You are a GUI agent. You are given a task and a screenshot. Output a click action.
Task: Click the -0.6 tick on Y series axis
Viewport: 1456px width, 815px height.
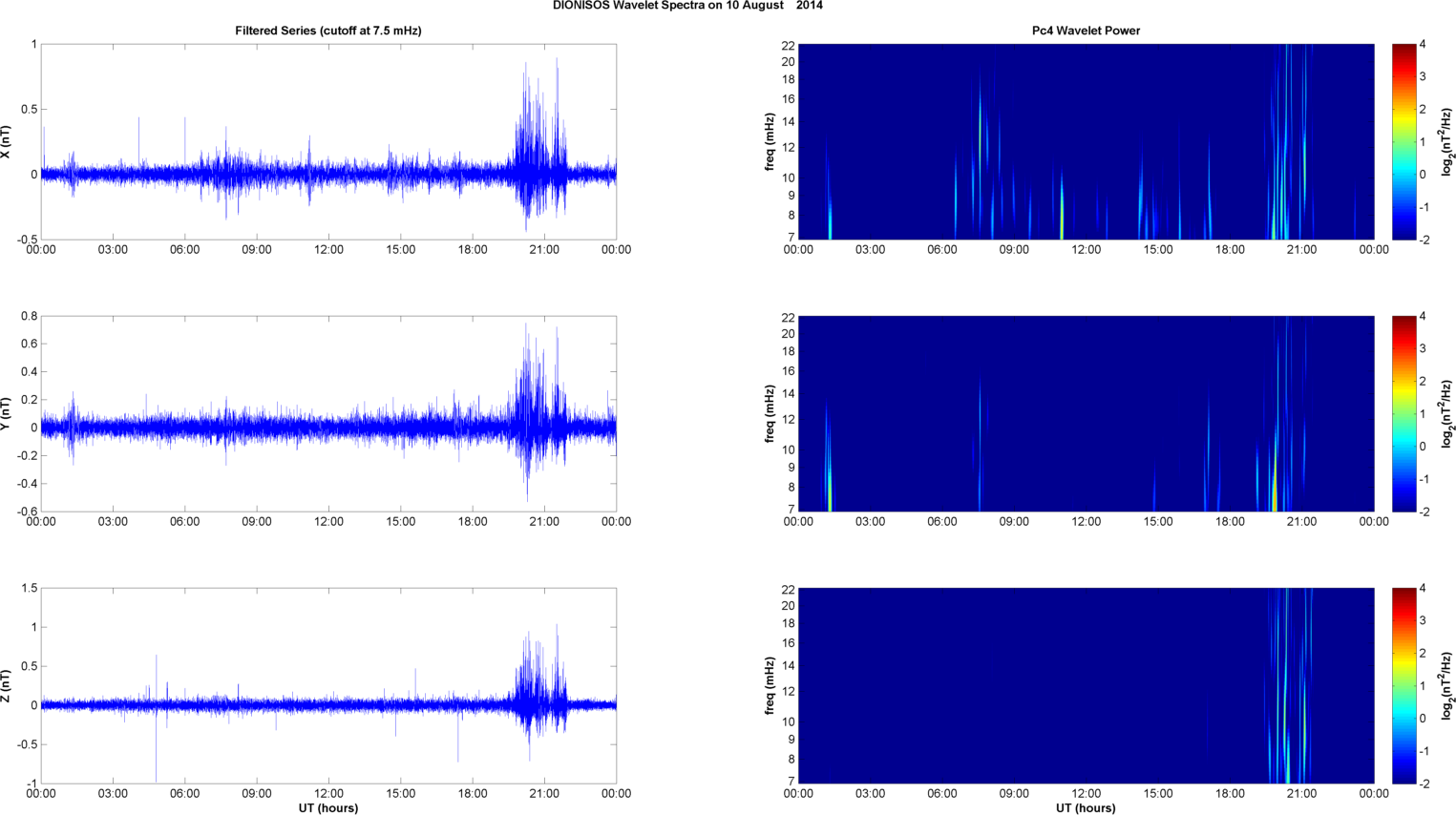coord(27,512)
